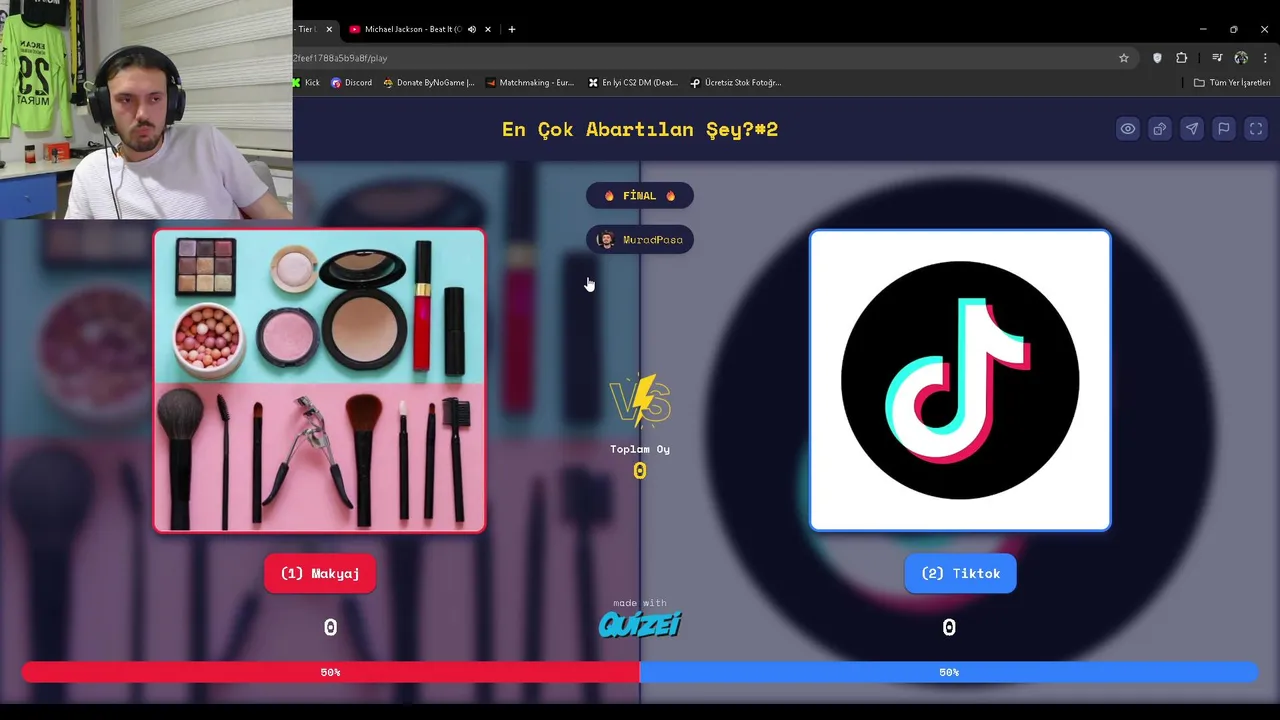The image size is (1280, 720).
Task: Click the Quizei logo link
Action: [640, 625]
